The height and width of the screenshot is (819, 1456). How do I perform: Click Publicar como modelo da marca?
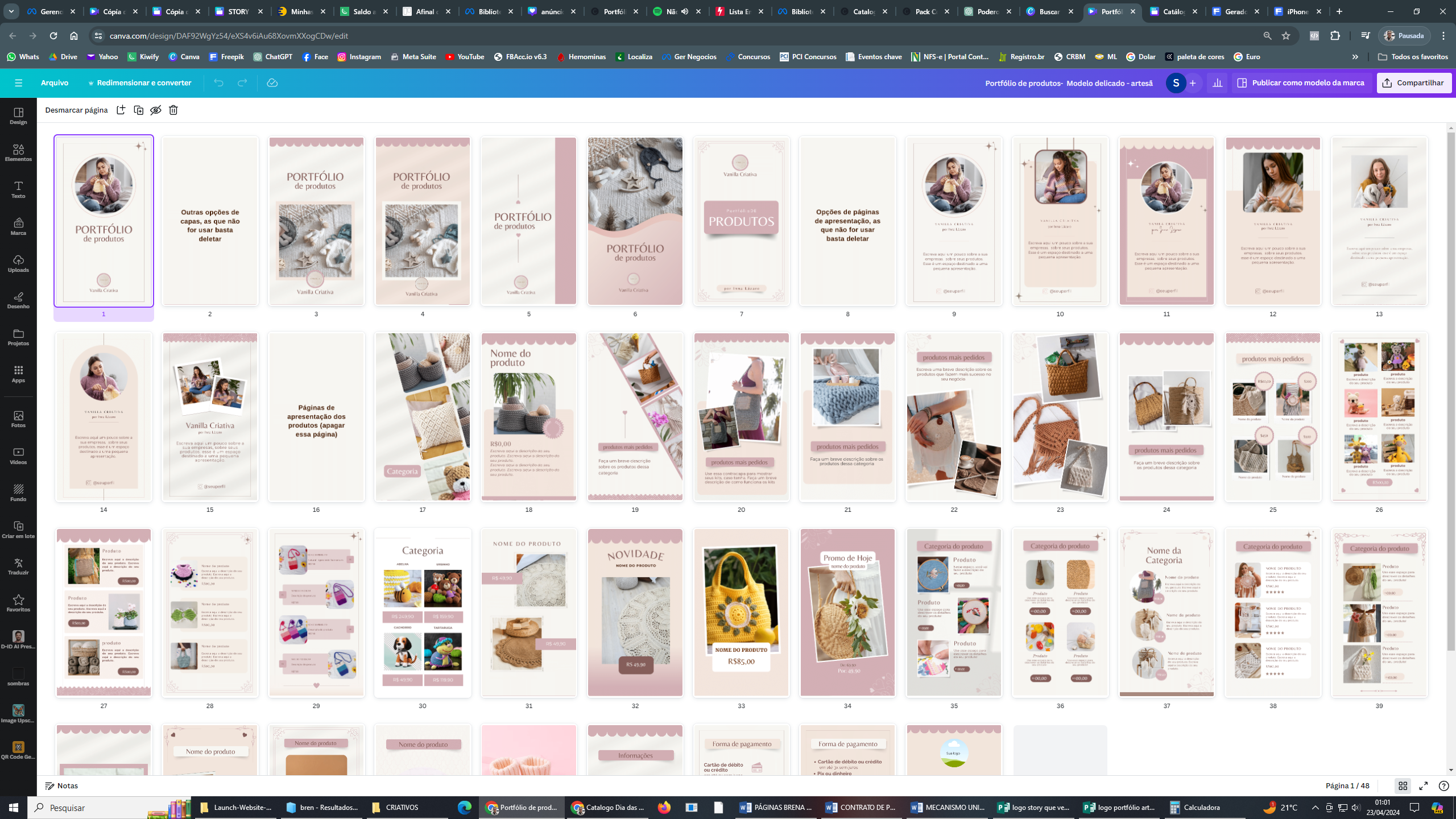[x=1301, y=83]
